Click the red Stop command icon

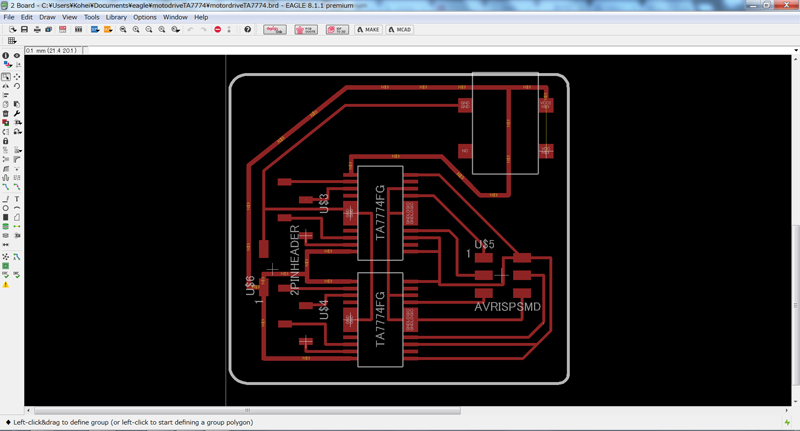[218, 30]
